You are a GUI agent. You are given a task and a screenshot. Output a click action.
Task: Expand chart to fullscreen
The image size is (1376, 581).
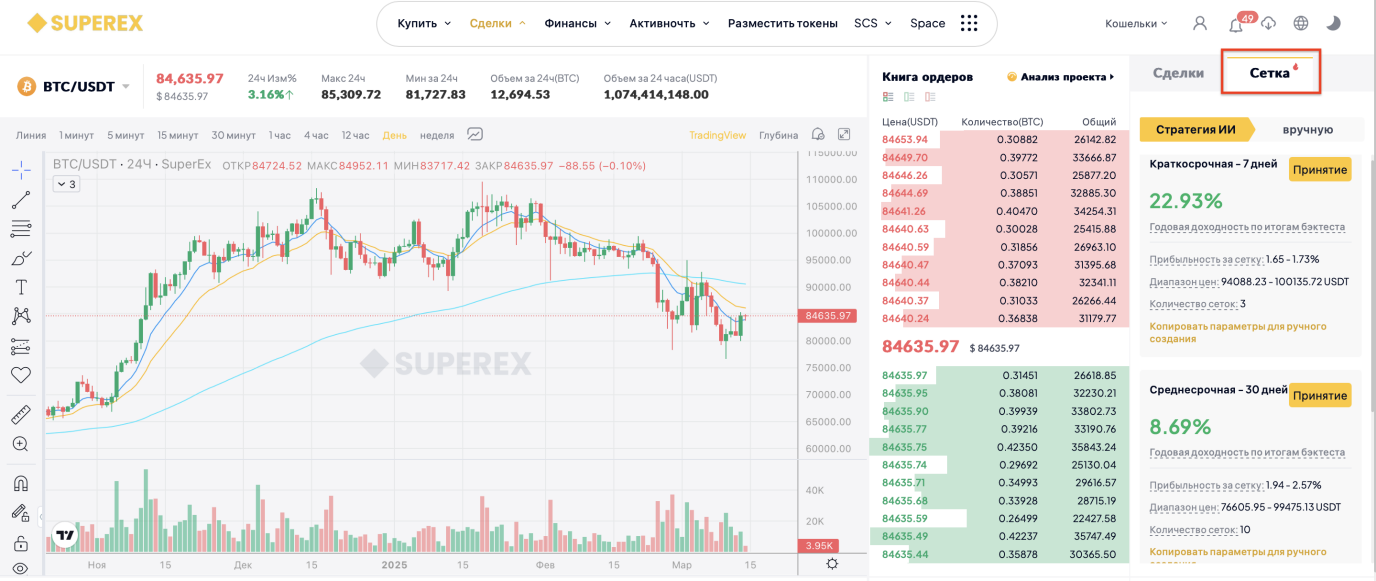click(x=844, y=134)
